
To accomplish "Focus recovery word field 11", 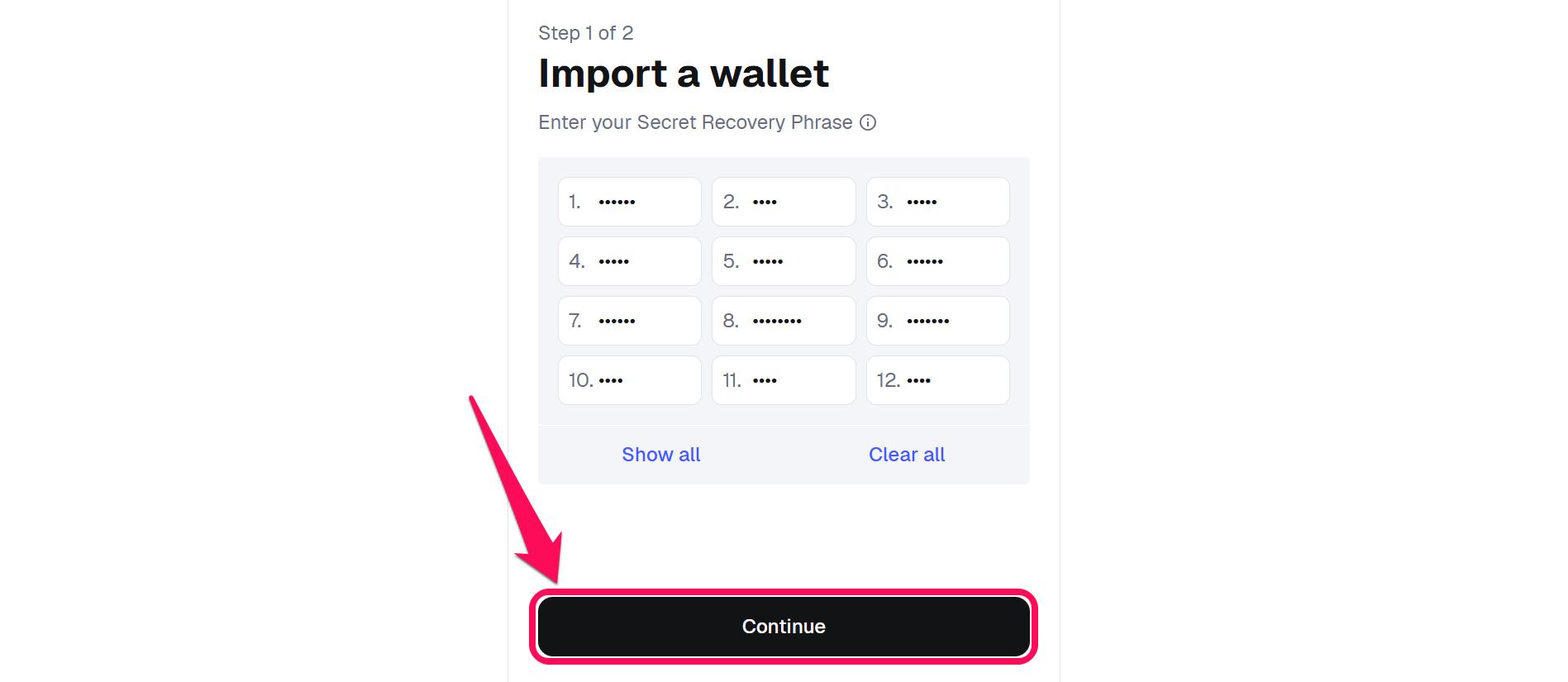I will [x=784, y=380].
